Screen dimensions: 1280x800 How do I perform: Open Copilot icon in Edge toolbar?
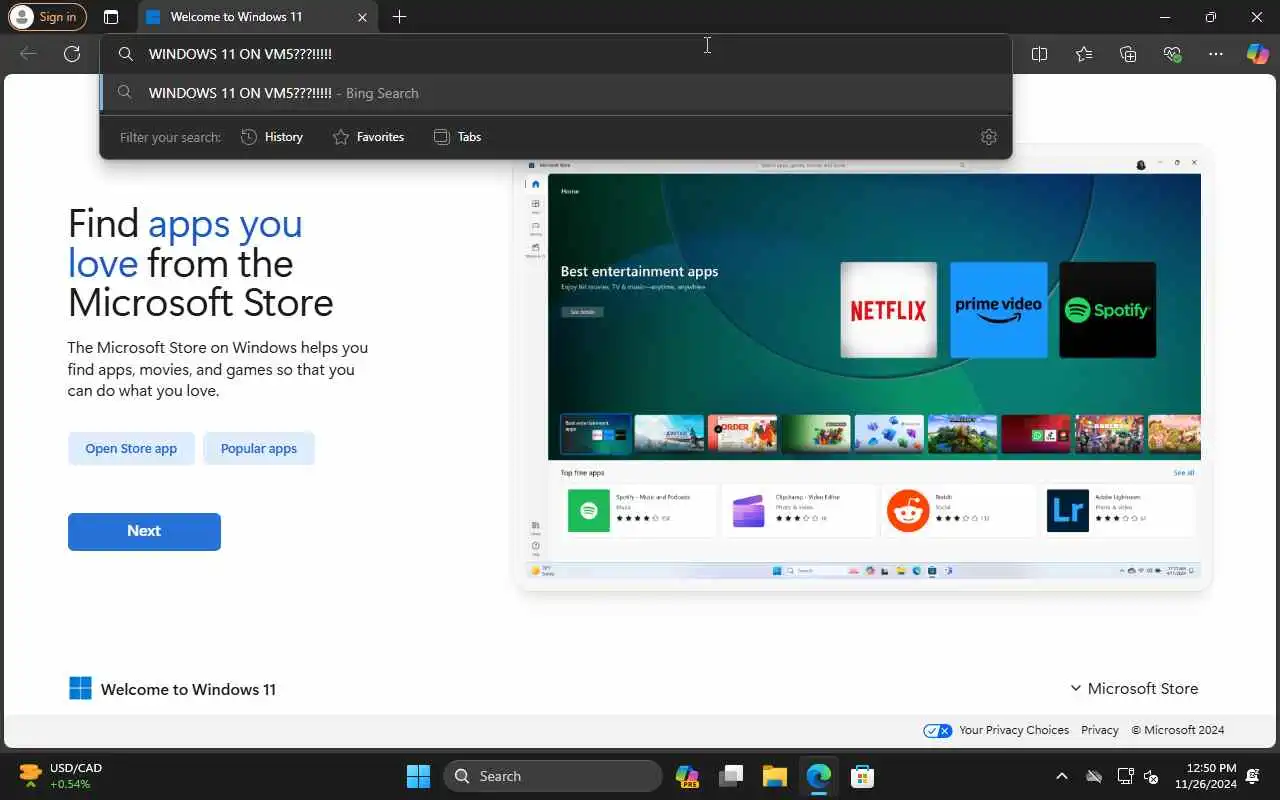click(1258, 54)
